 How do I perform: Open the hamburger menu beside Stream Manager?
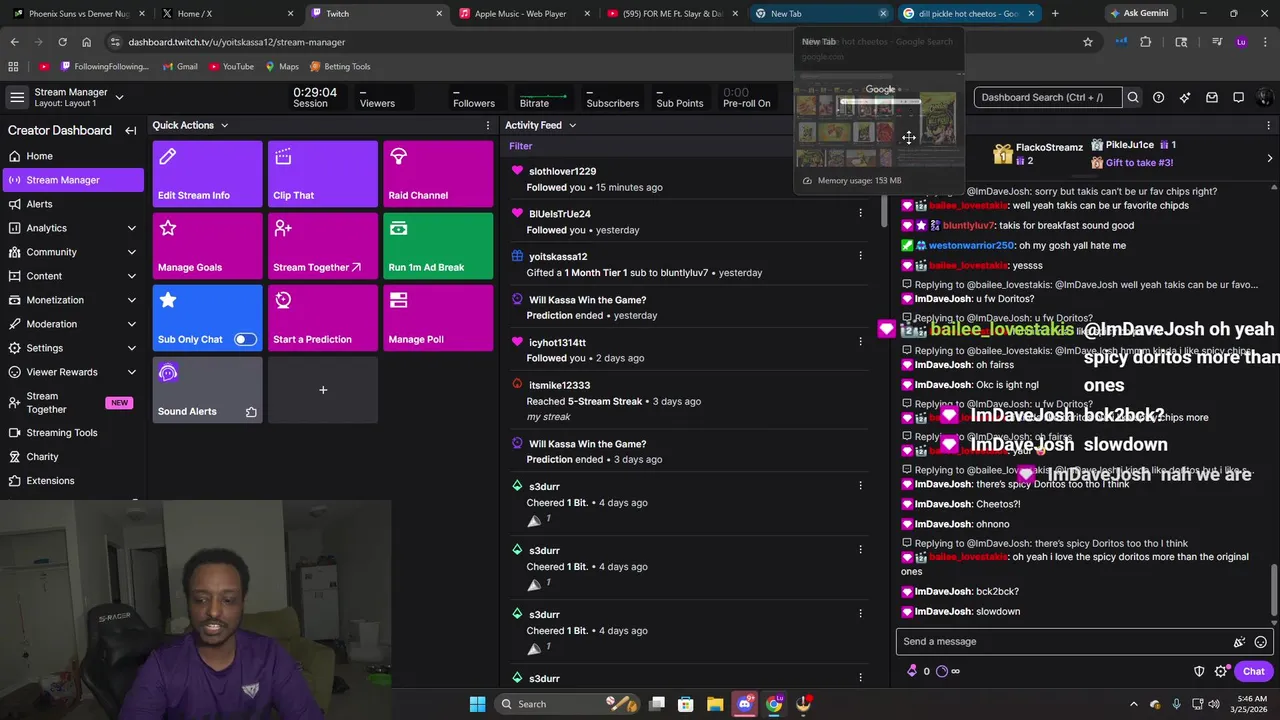[17, 97]
